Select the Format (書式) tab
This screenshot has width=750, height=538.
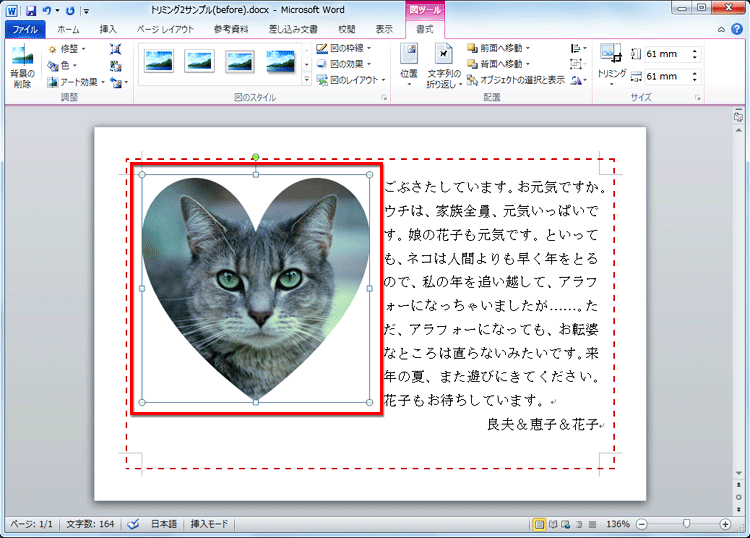coord(425,29)
